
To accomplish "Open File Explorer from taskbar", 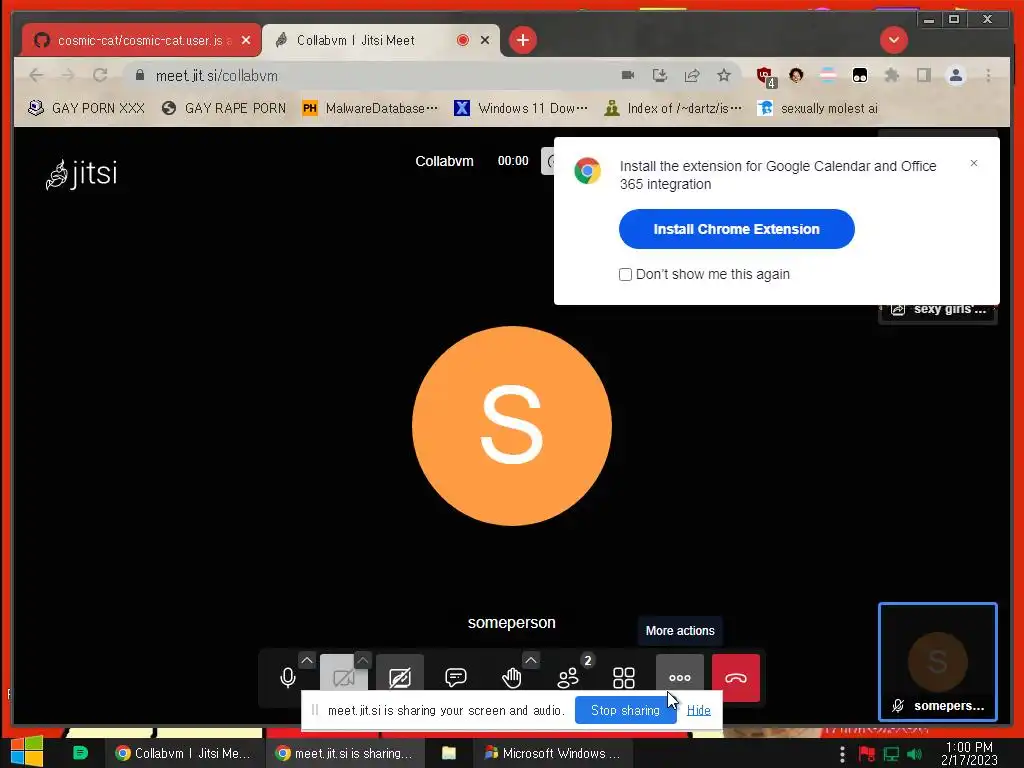I will click(x=449, y=753).
